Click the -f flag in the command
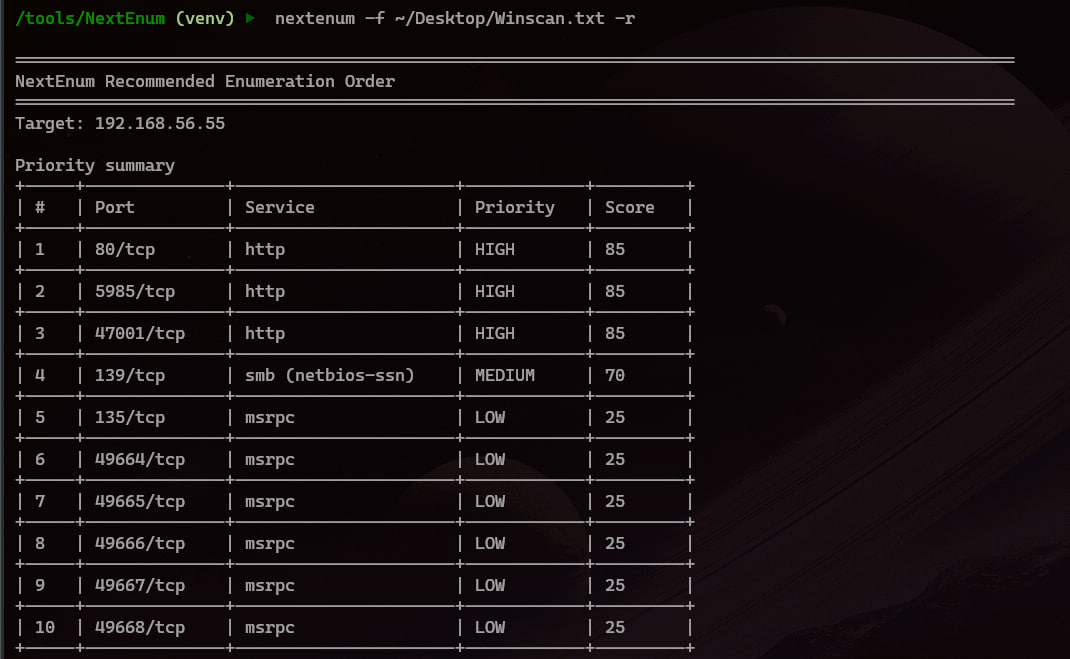Screen dimensions: 1070x659 coord(375,18)
